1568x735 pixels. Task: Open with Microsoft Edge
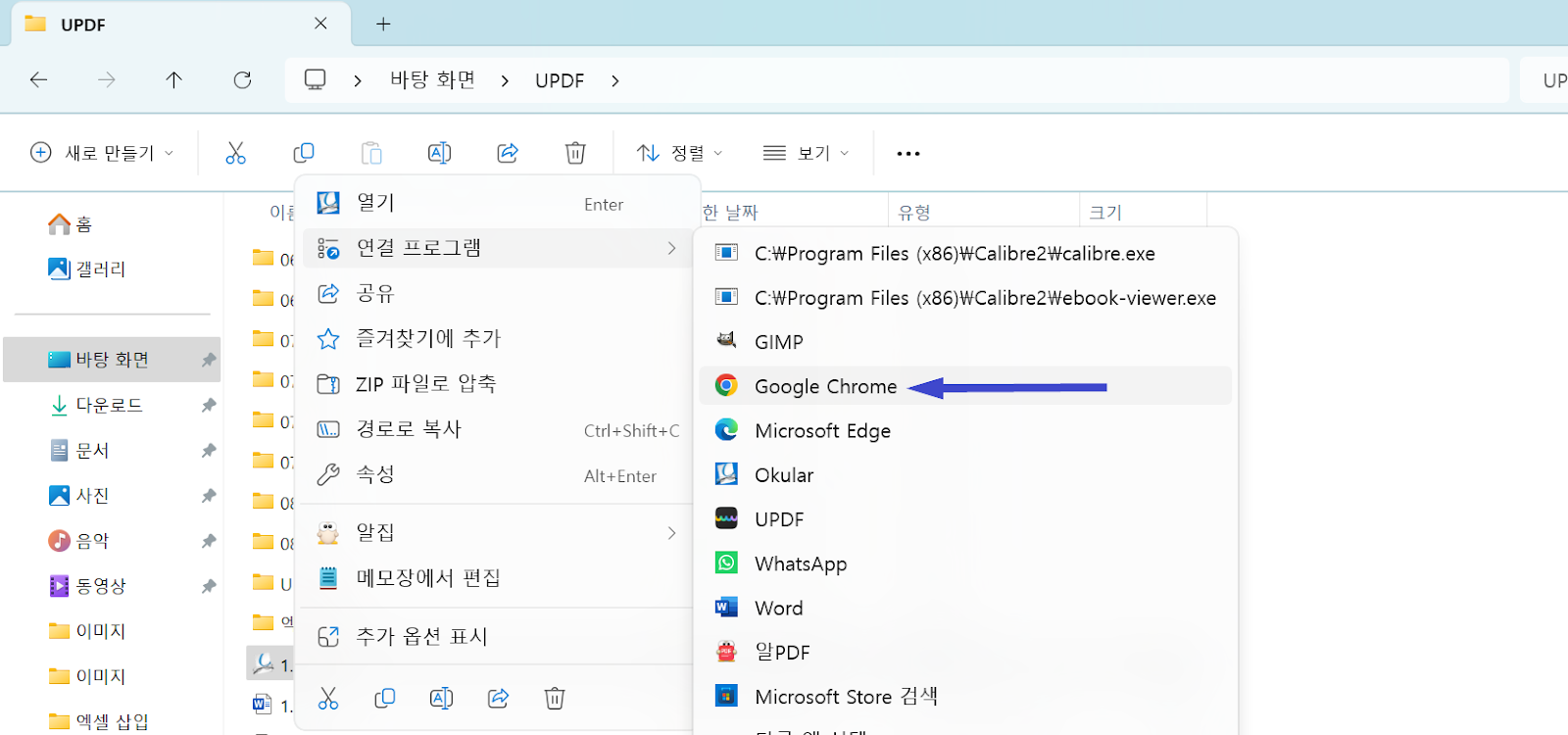[964, 430]
